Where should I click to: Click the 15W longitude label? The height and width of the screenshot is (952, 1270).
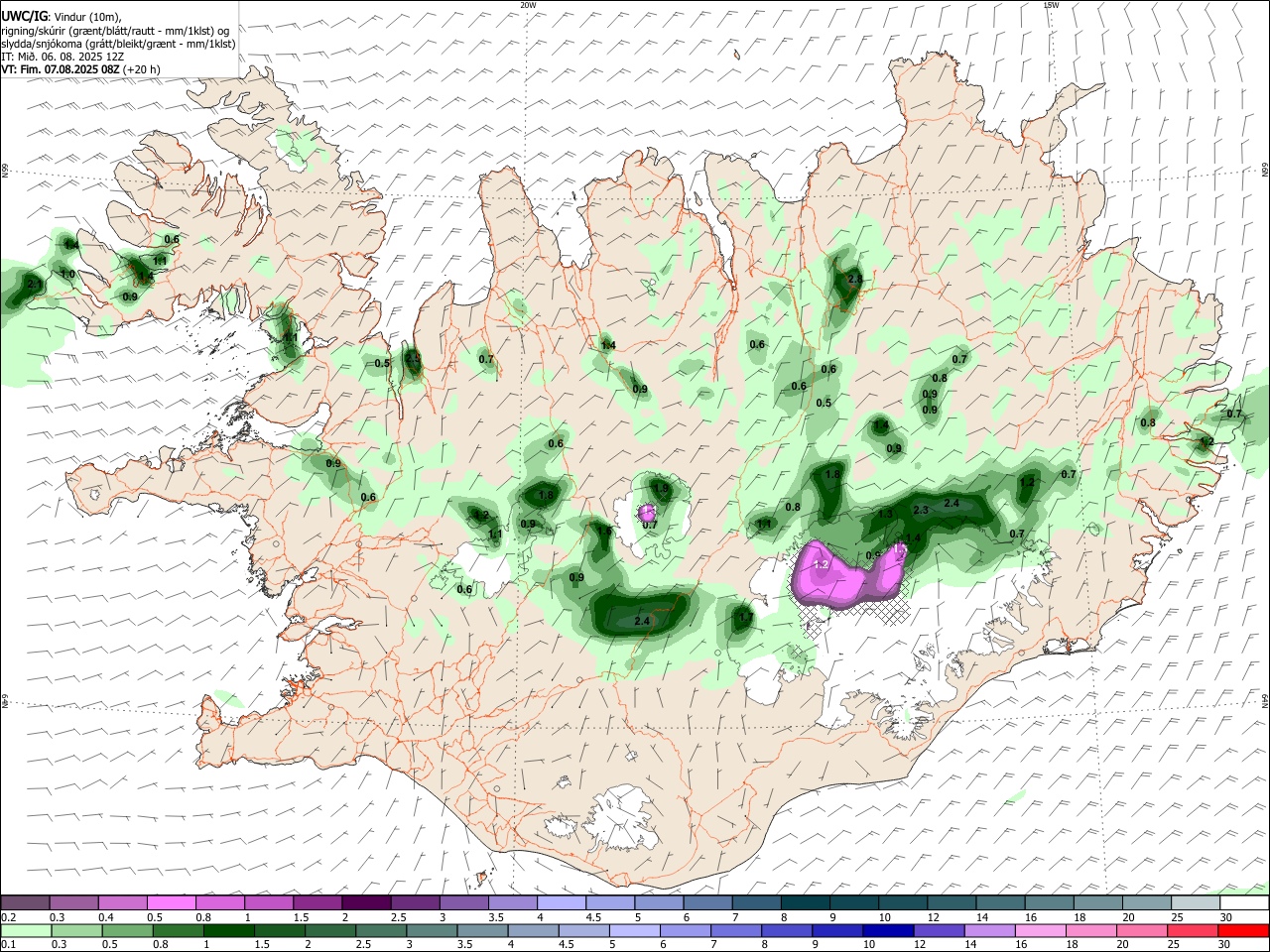click(1050, 5)
